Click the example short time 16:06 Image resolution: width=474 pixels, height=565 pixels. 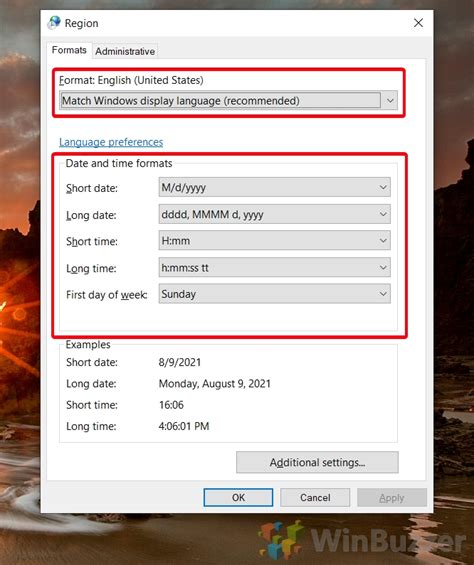pos(171,405)
